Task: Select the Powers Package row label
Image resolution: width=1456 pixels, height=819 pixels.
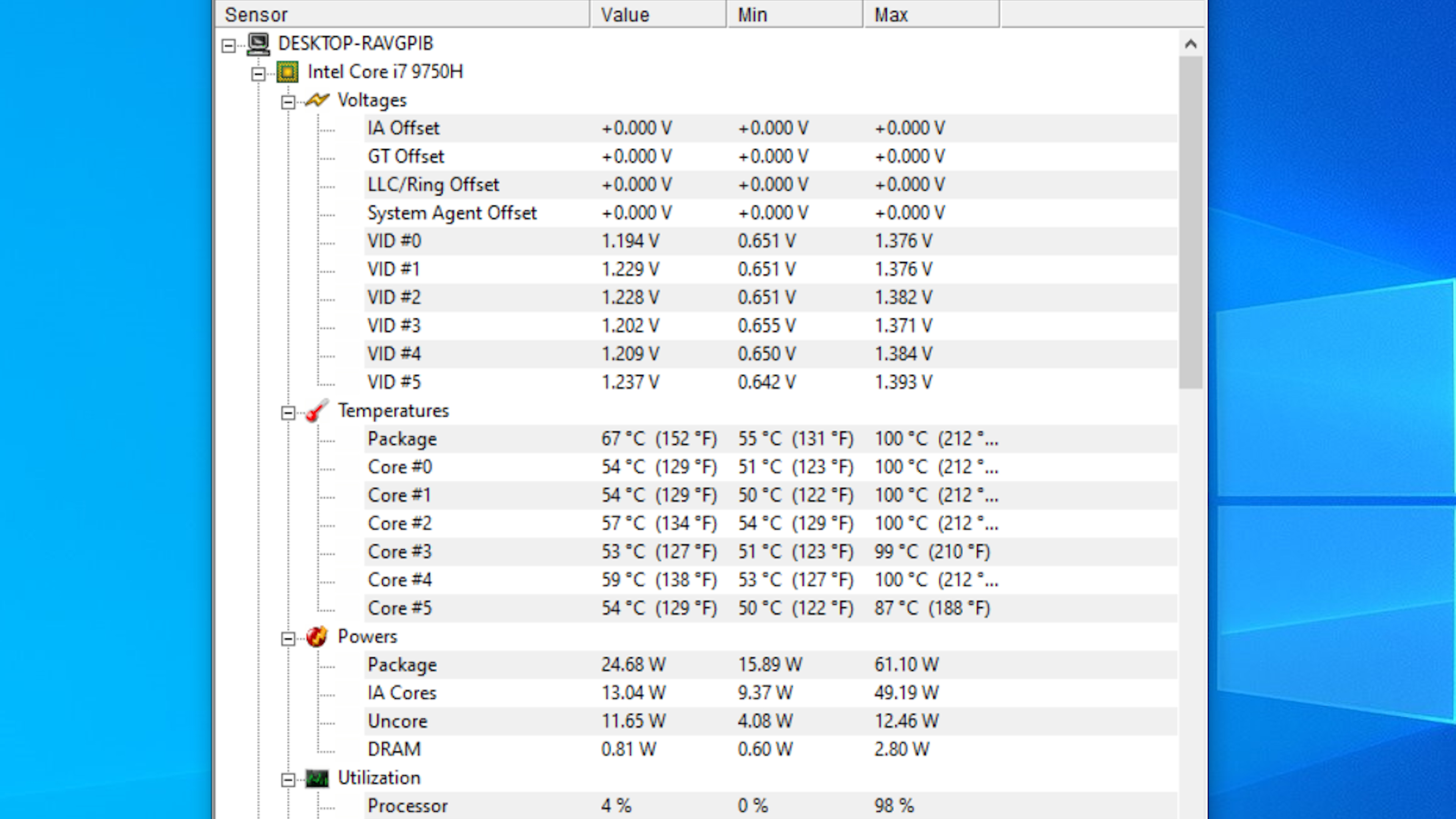Action: [402, 665]
